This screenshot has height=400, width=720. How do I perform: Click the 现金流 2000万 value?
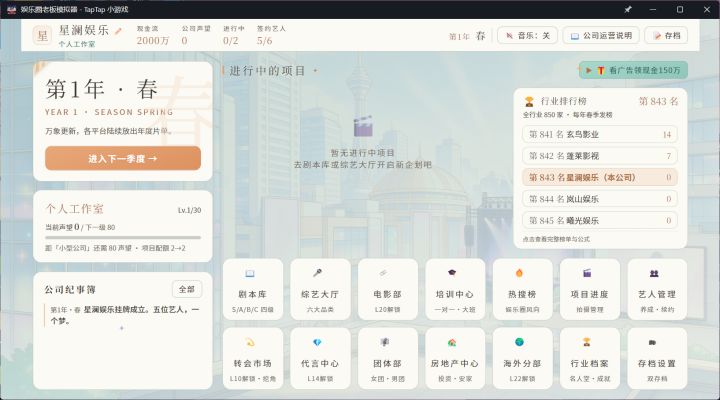153,41
